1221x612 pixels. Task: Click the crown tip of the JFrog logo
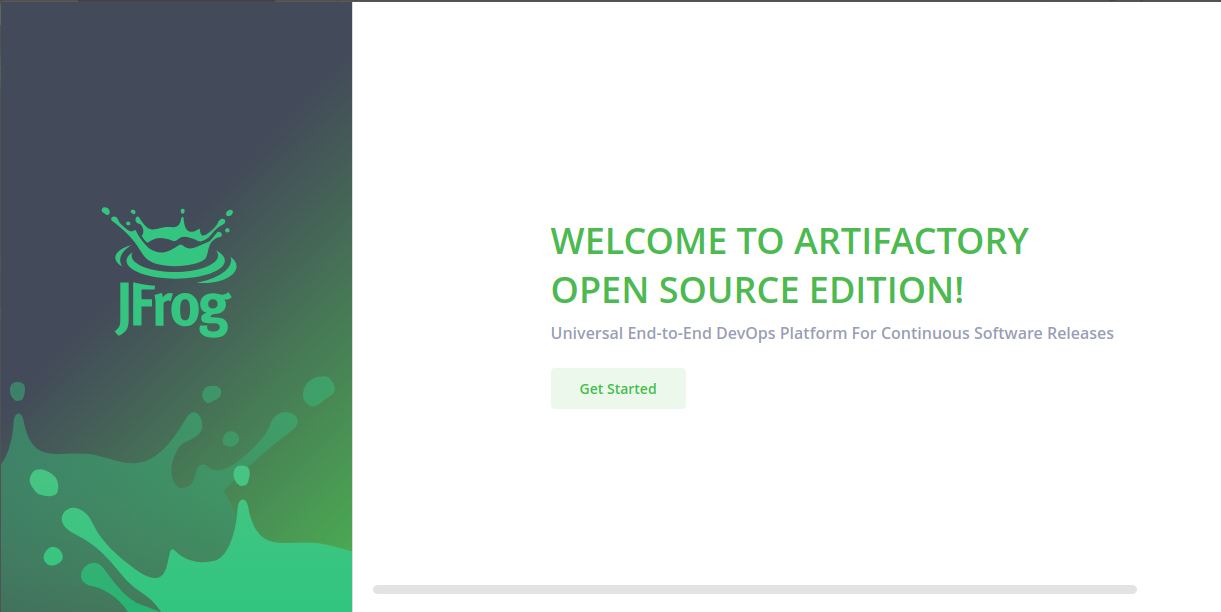(x=181, y=214)
